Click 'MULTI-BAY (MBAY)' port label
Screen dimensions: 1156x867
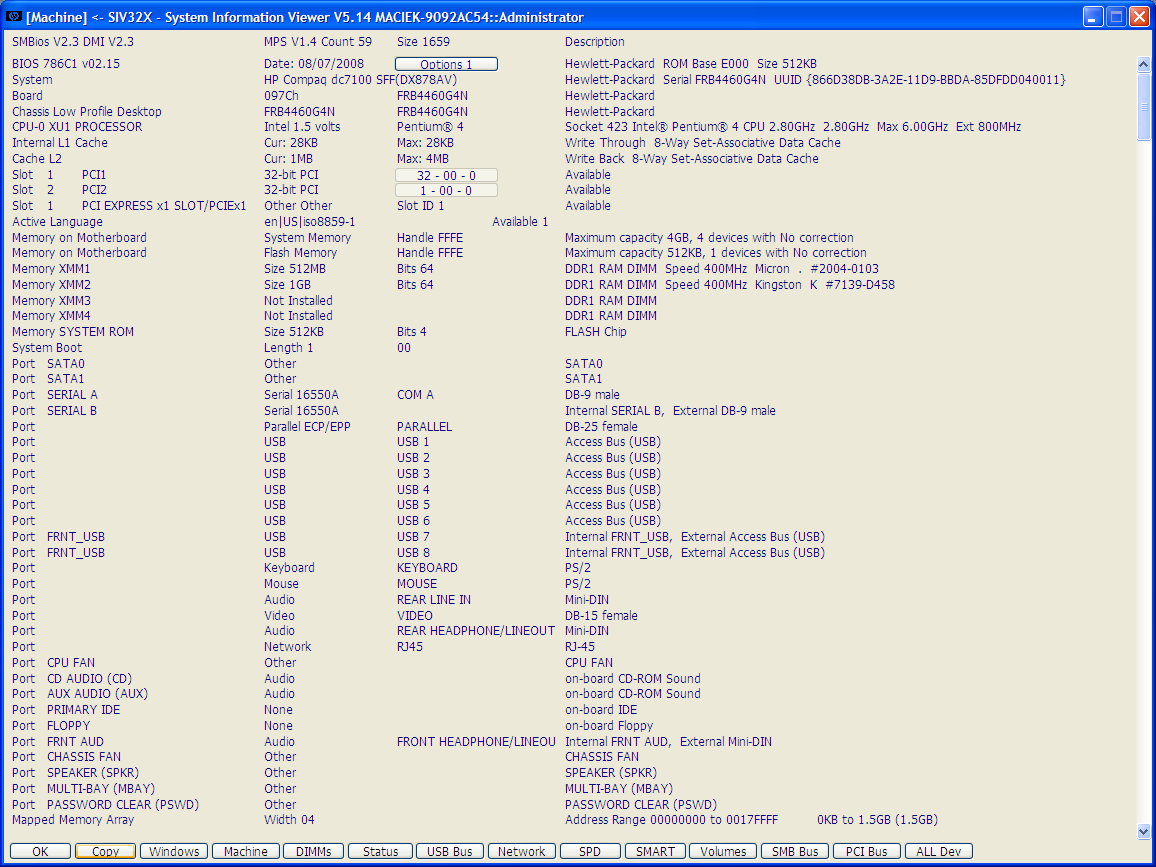(x=101, y=789)
